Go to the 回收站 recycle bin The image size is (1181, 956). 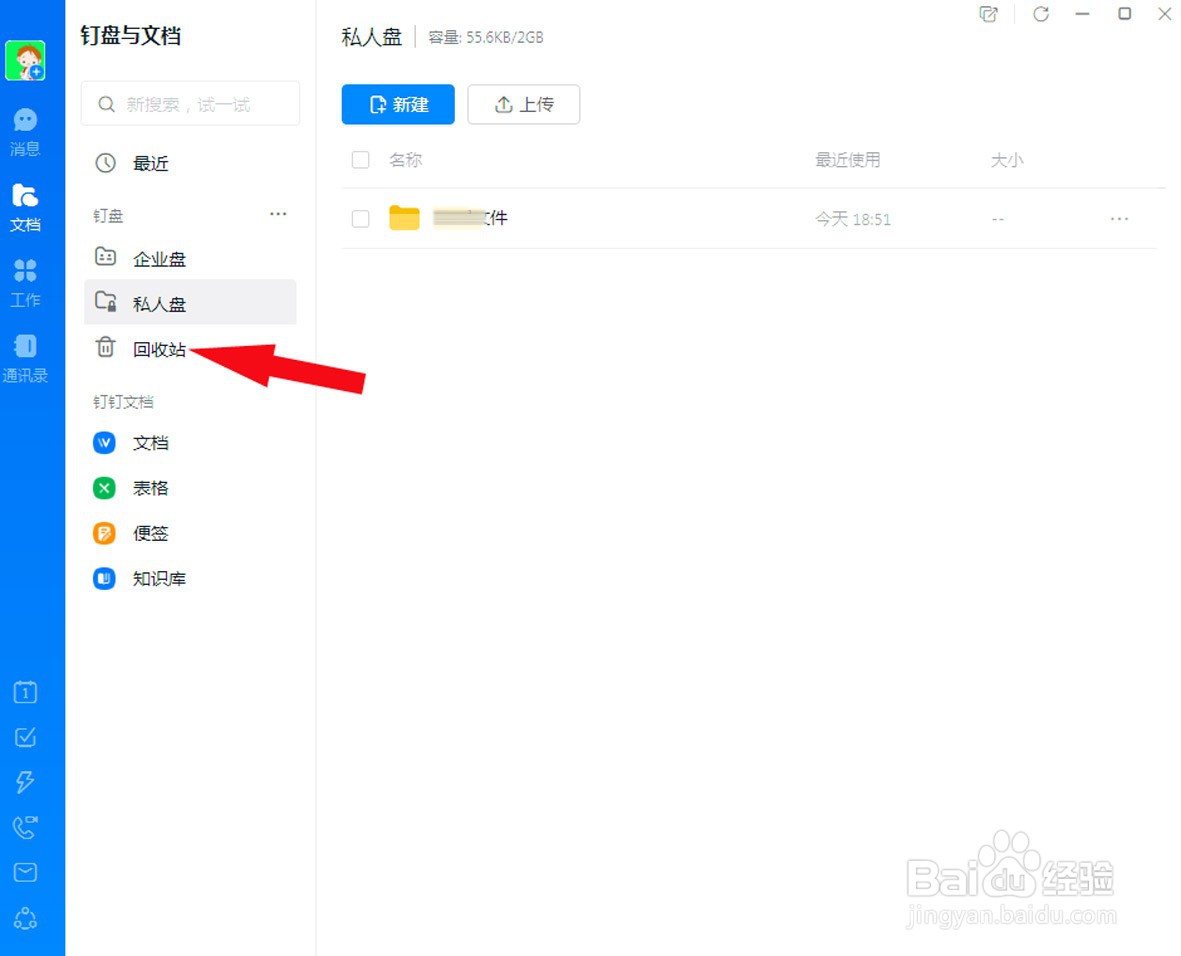160,348
